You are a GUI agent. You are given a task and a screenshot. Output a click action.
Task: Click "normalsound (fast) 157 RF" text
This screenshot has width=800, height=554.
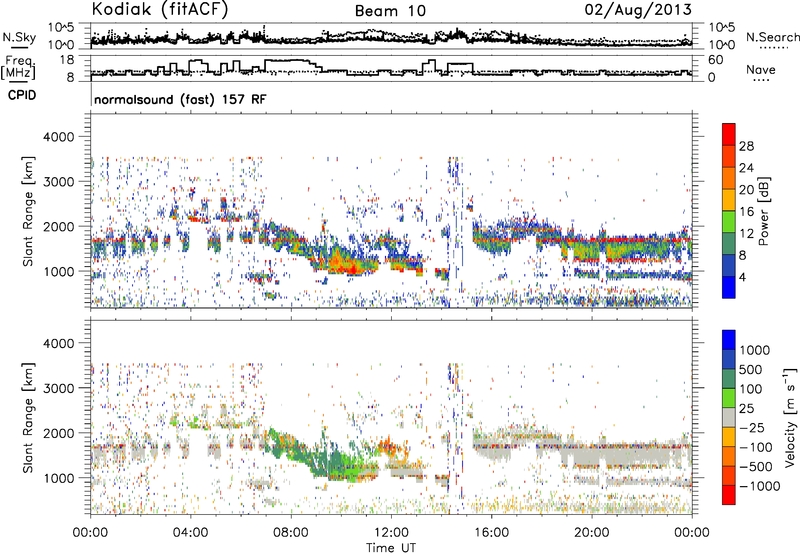click(x=180, y=99)
